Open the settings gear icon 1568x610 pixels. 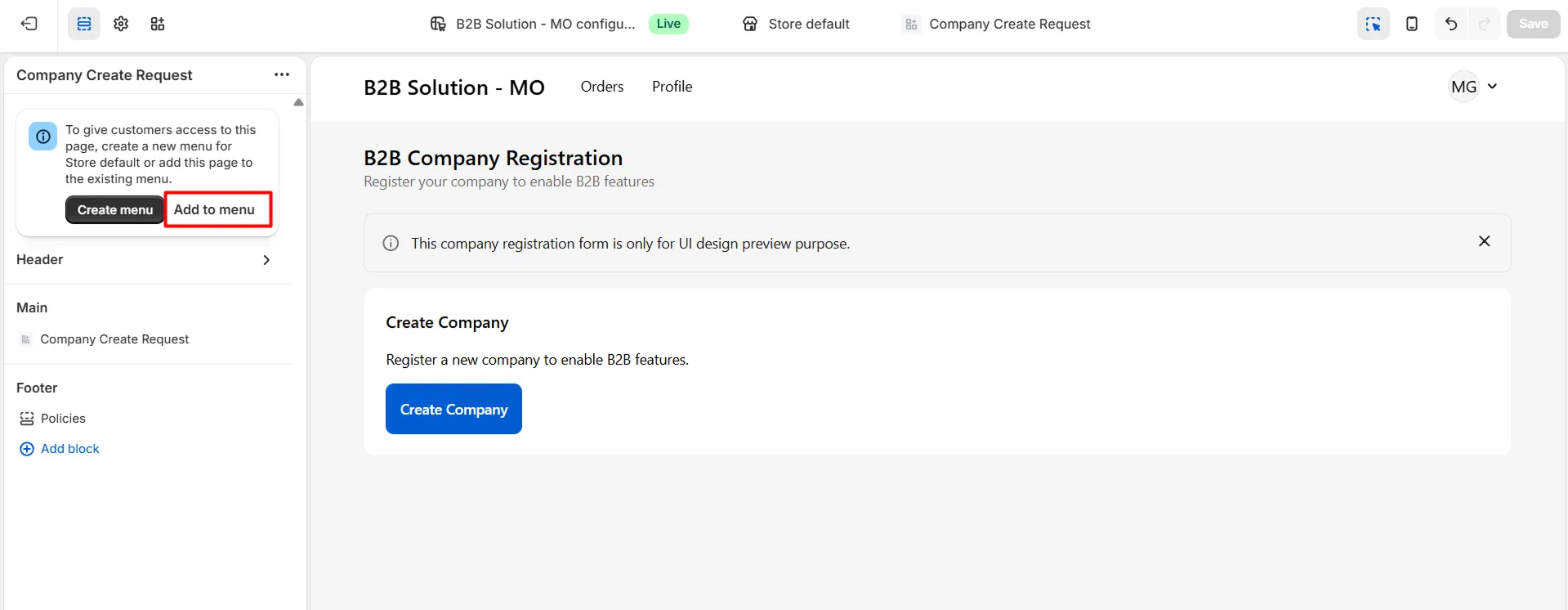(121, 24)
